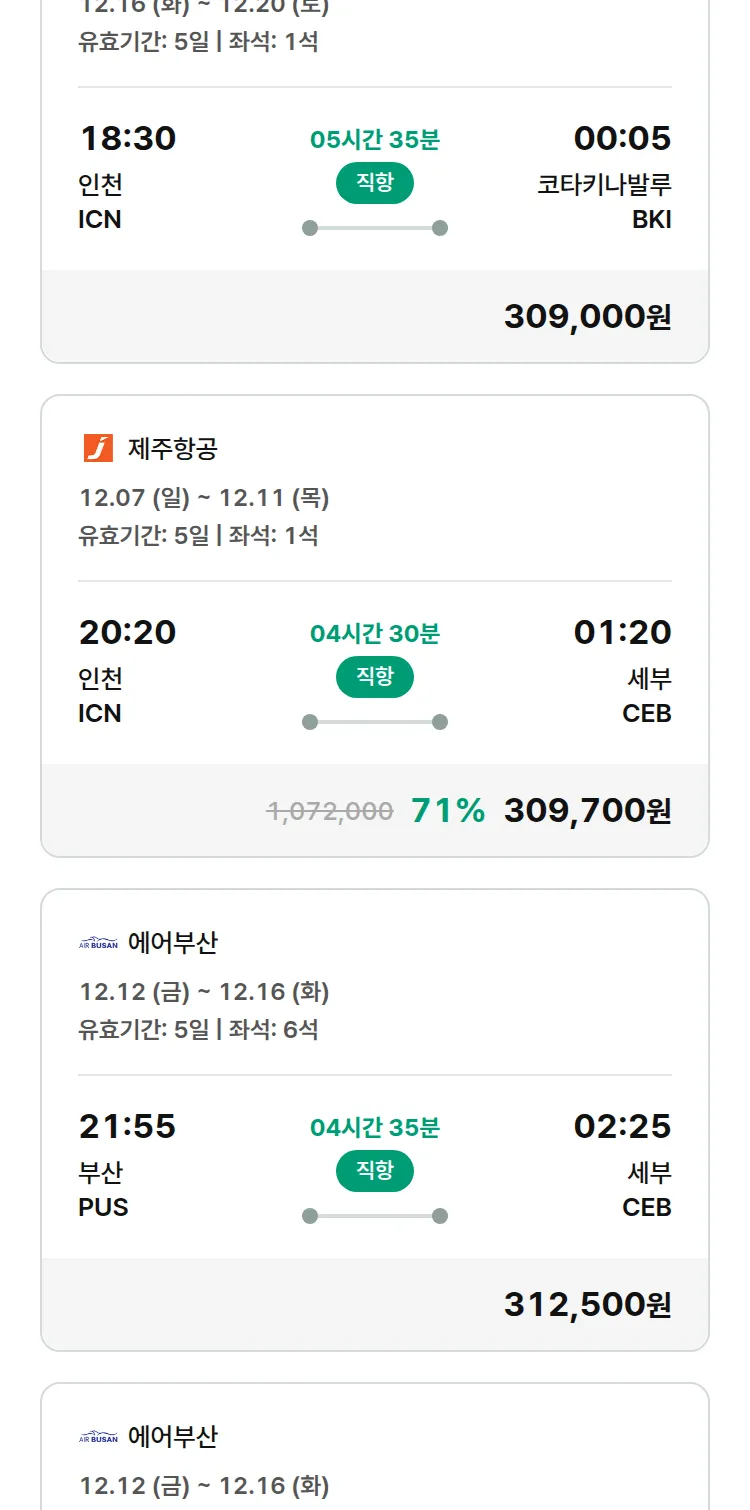Screen dimensions: 750x1510
Task: Click the 71% discount label
Action: (x=448, y=810)
